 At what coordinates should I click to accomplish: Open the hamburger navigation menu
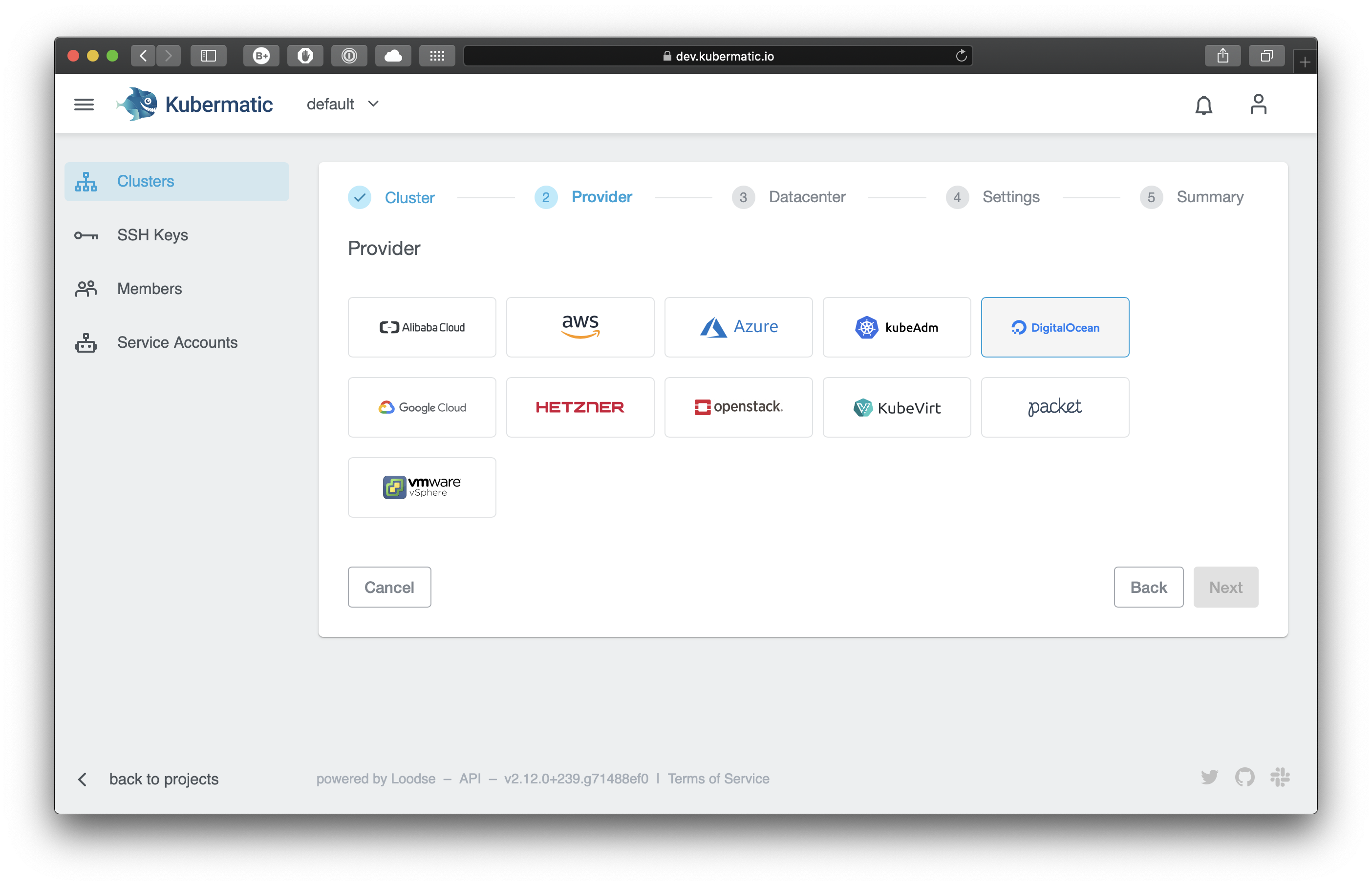click(84, 104)
